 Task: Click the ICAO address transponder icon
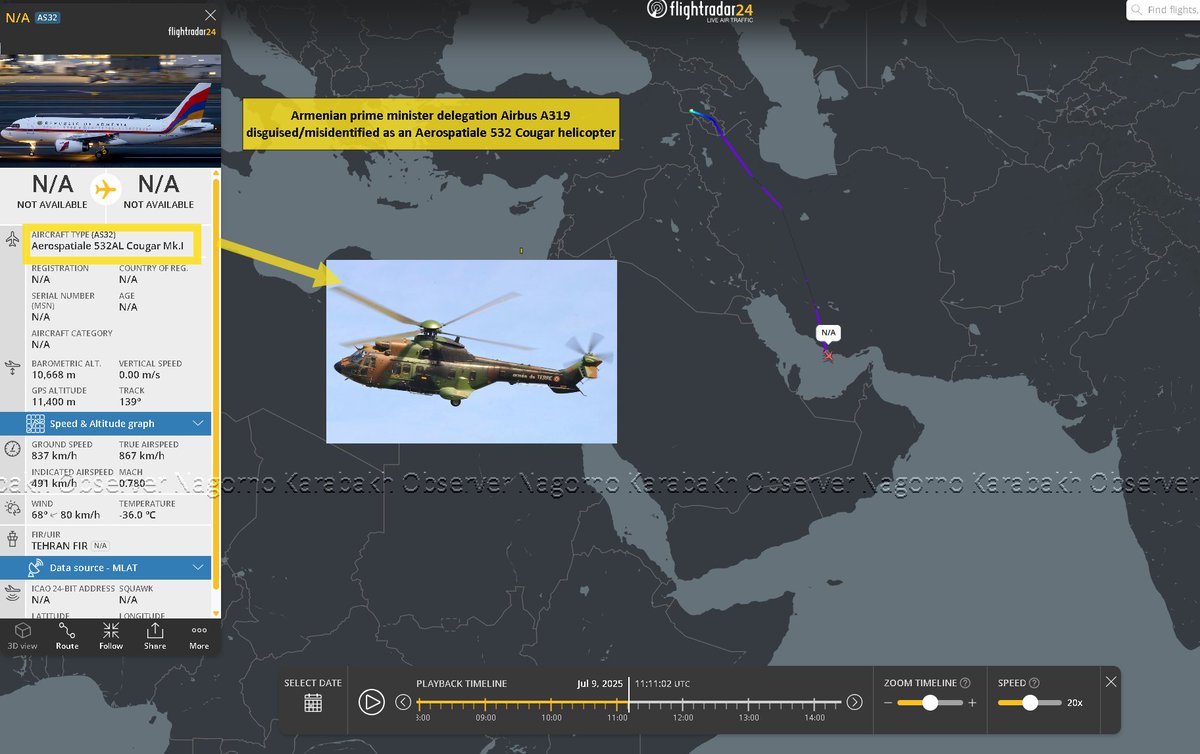(12, 594)
